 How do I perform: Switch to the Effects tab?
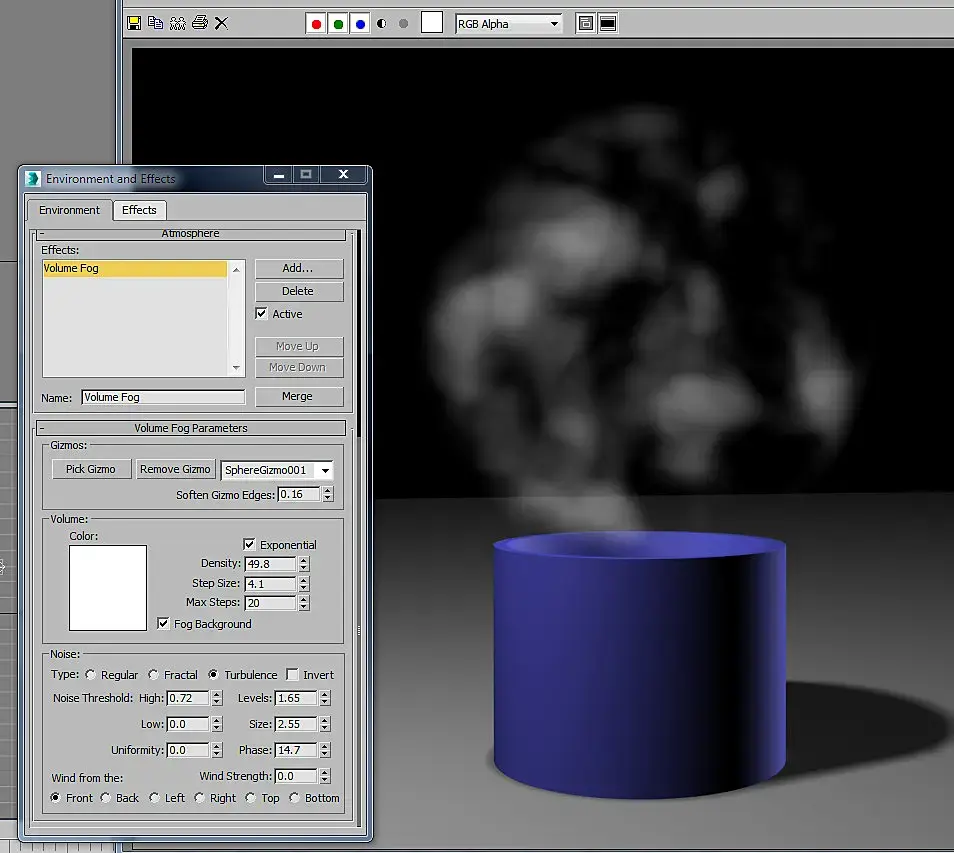click(139, 210)
